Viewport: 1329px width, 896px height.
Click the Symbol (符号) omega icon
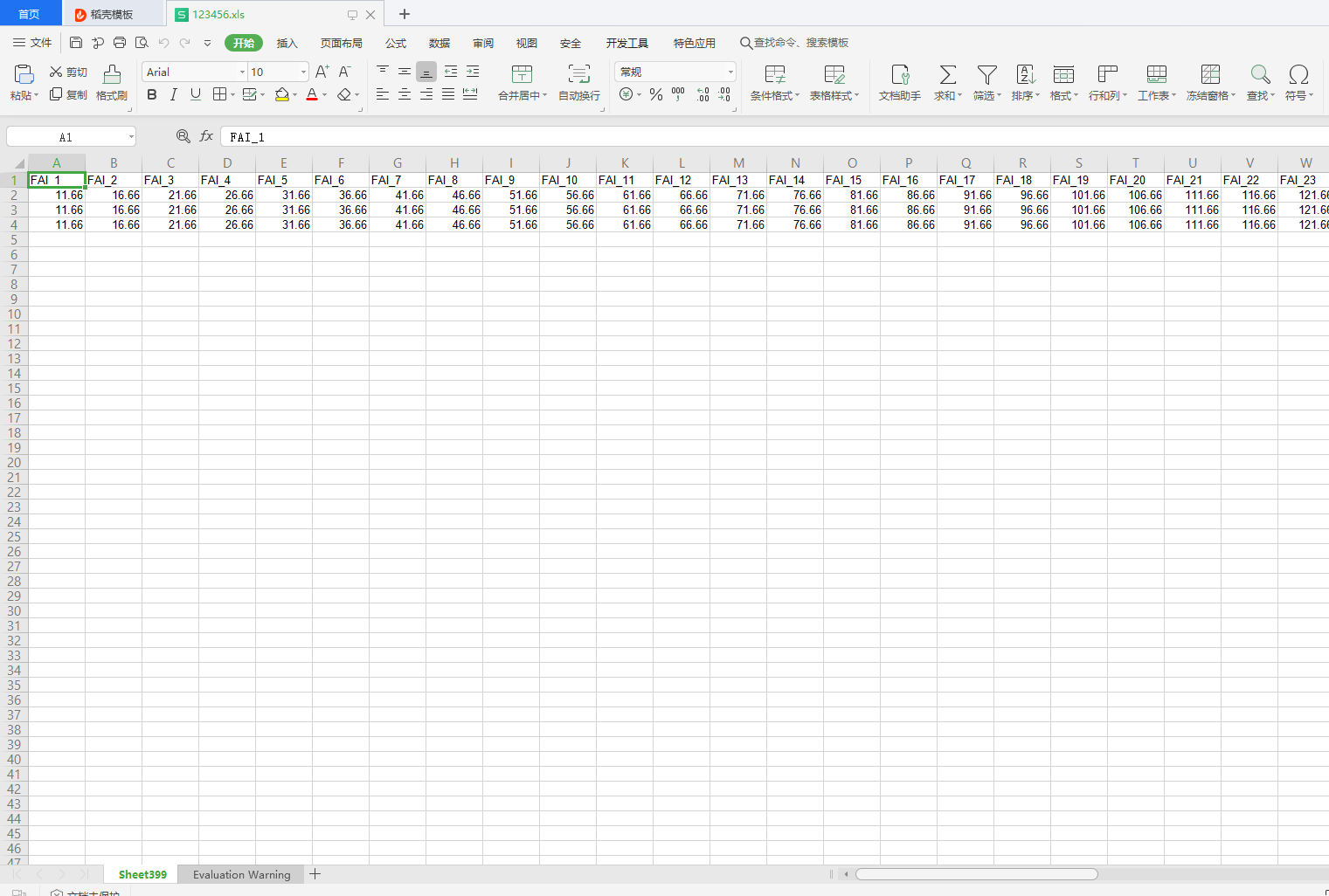(x=1299, y=74)
